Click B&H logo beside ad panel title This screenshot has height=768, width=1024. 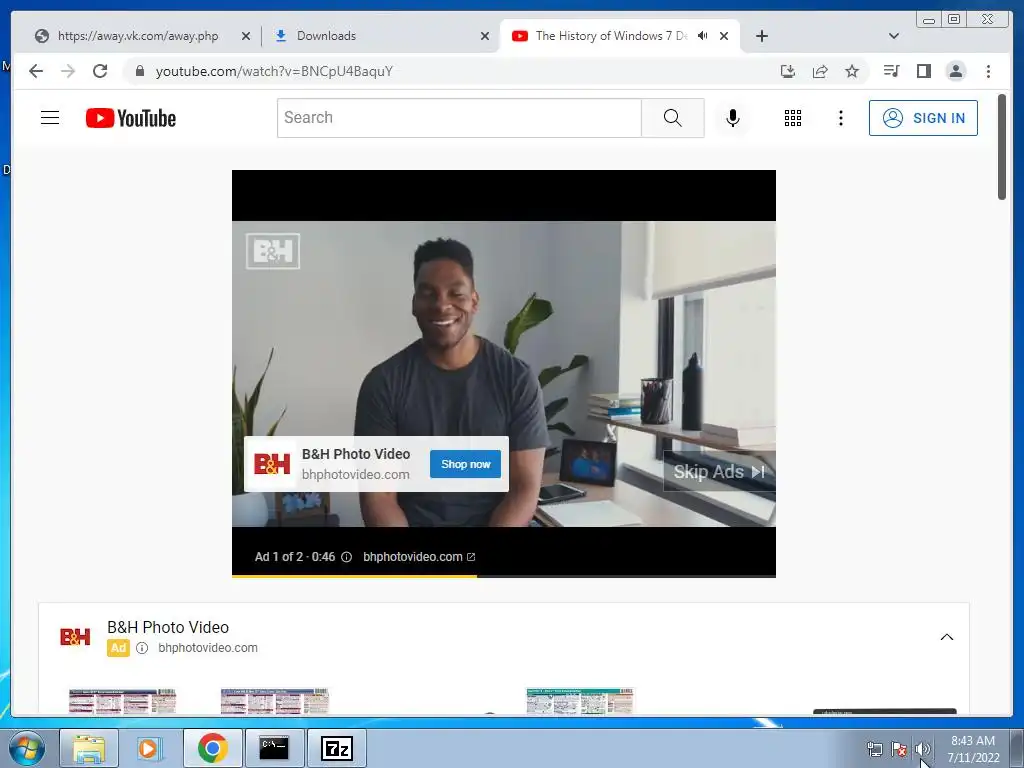coord(75,637)
